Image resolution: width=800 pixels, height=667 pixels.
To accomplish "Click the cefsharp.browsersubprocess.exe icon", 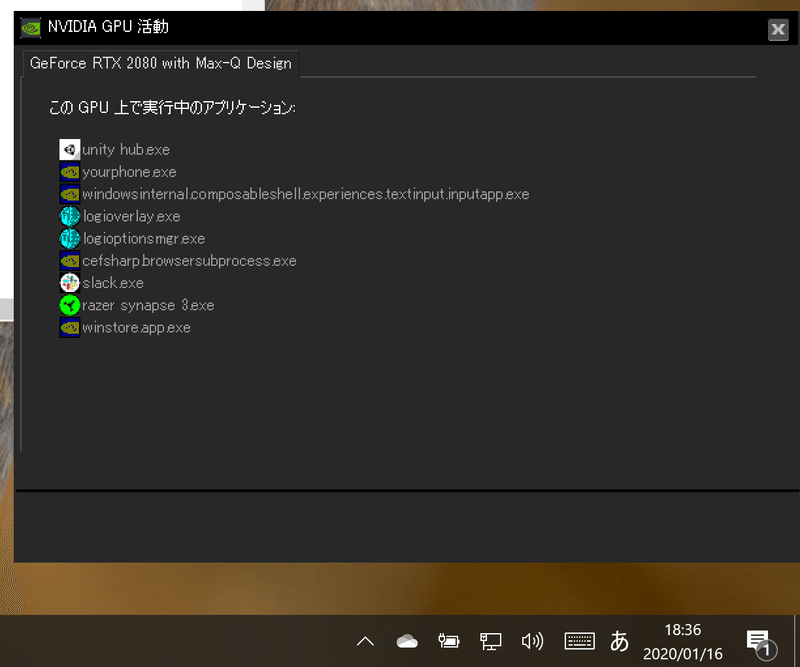I will click(x=70, y=261).
